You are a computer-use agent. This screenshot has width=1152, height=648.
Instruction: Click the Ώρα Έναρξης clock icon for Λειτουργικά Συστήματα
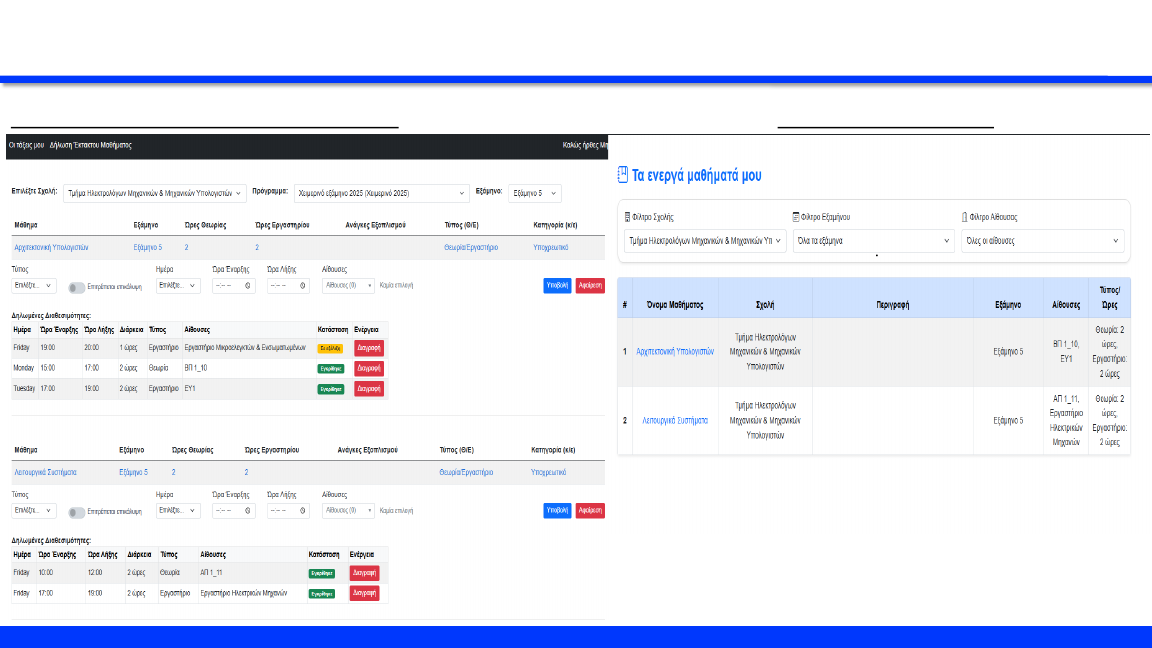[247, 511]
